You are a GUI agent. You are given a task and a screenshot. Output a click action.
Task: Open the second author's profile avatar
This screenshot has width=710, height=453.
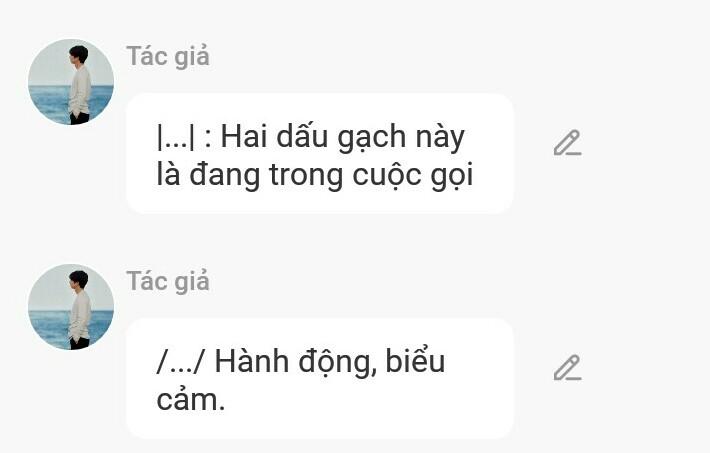[x=71, y=307]
